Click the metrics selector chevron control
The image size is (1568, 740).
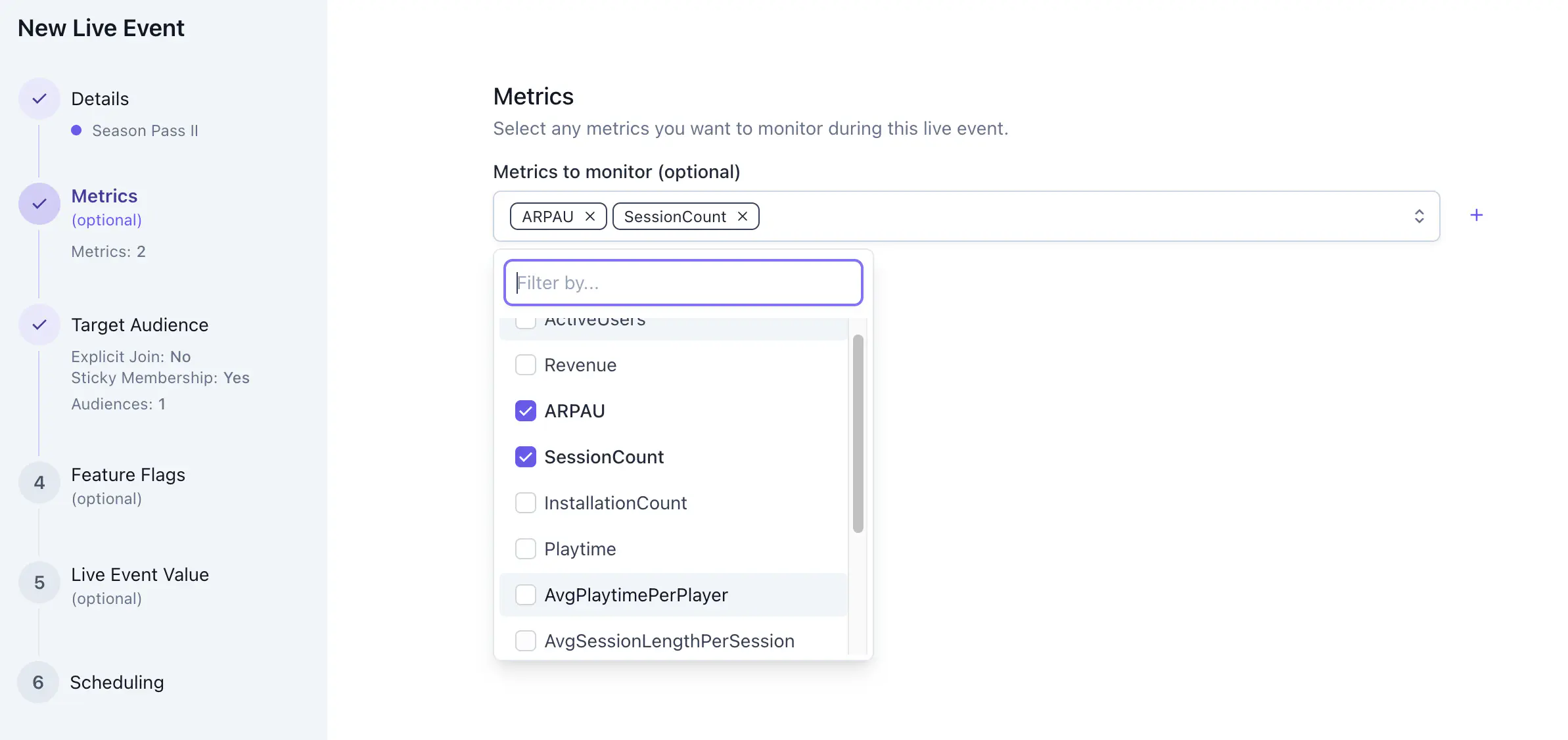coord(1419,216)
